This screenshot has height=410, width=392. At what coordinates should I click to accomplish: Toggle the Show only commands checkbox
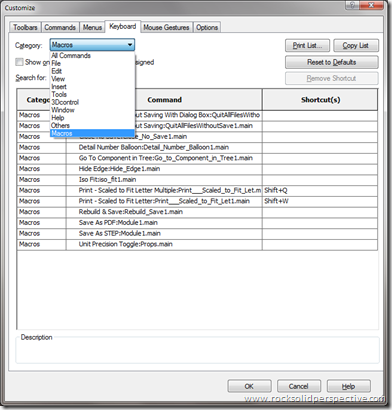pyautogui.click(x=19, y=62)
